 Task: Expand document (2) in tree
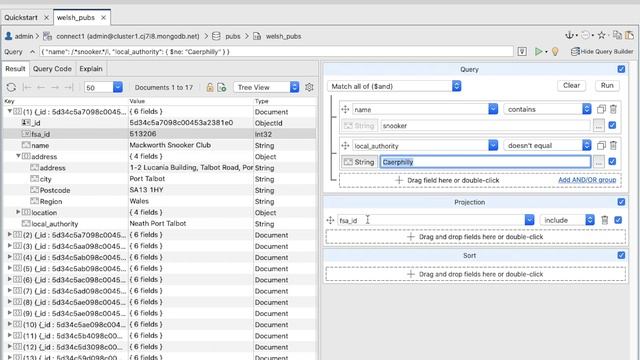[9, 235]
